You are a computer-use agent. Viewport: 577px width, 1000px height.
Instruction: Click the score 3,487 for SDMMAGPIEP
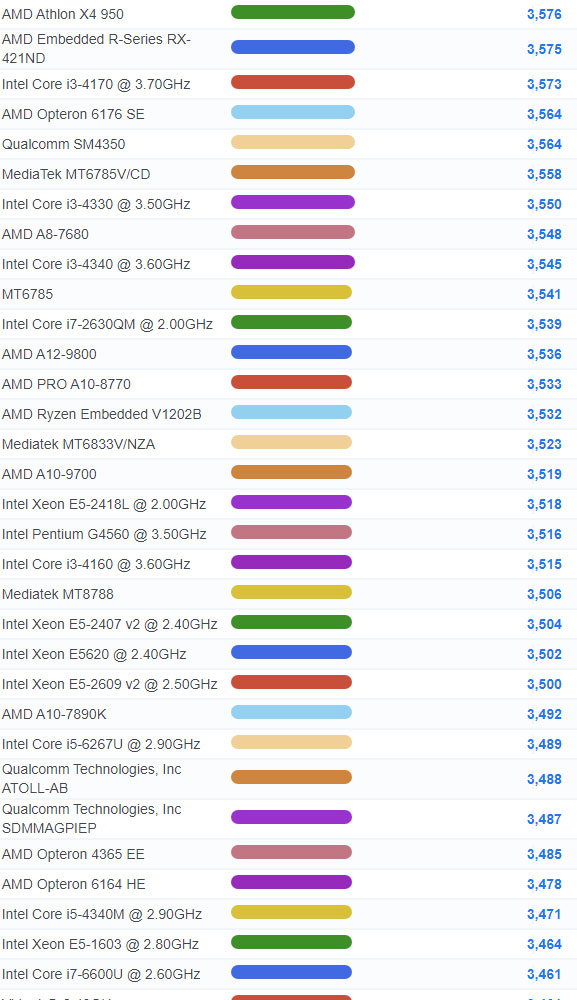544,819
